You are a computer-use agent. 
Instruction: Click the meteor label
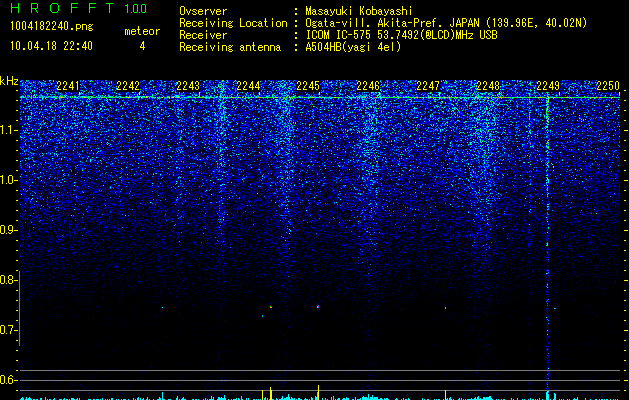[142, 31]
